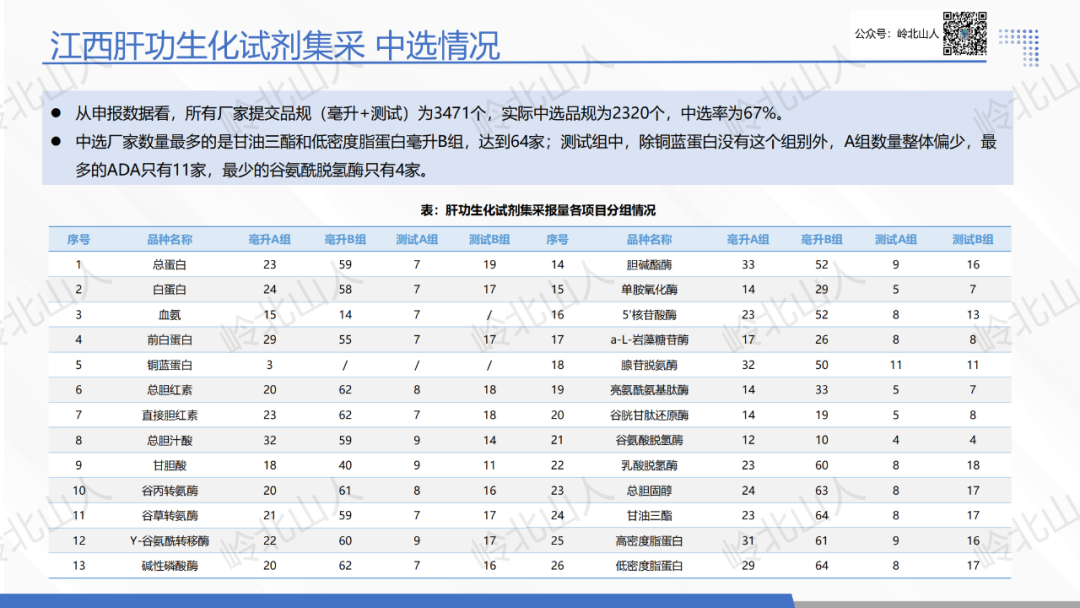
Task: Click the cell 血氨
Action: tap(169, 315)
